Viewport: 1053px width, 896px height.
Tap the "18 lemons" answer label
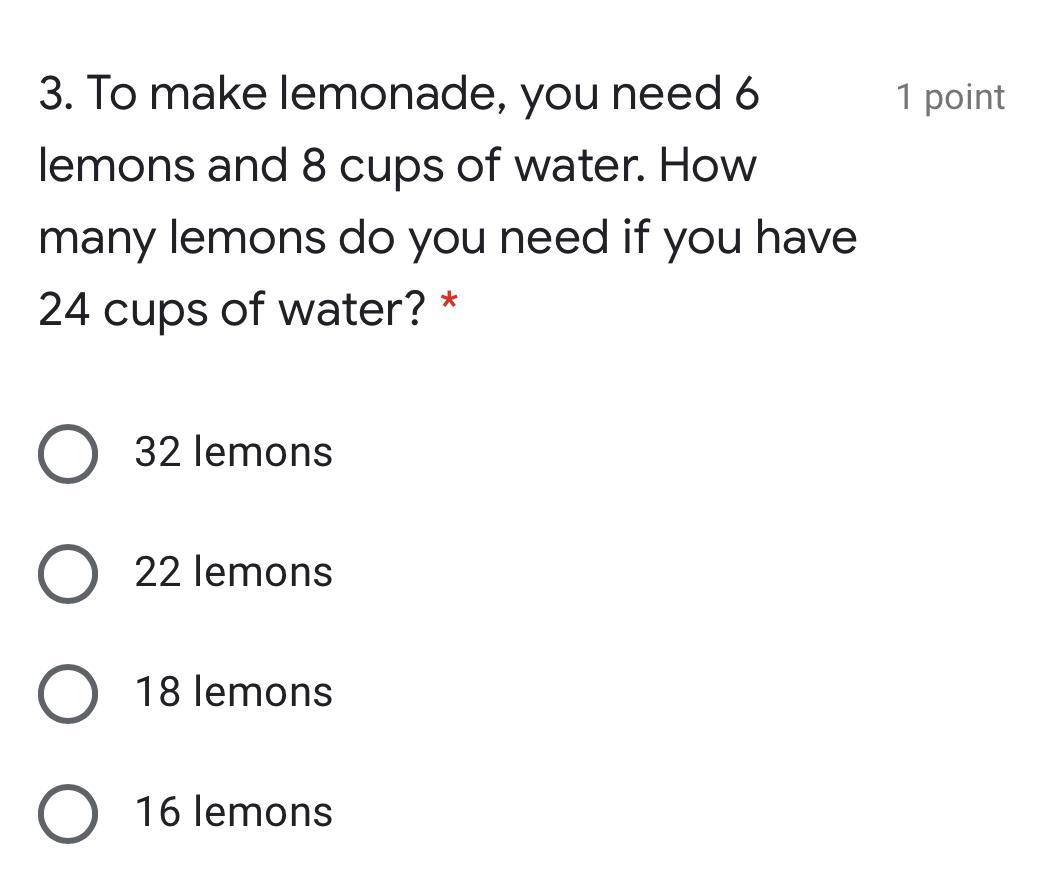coord(233,692)
